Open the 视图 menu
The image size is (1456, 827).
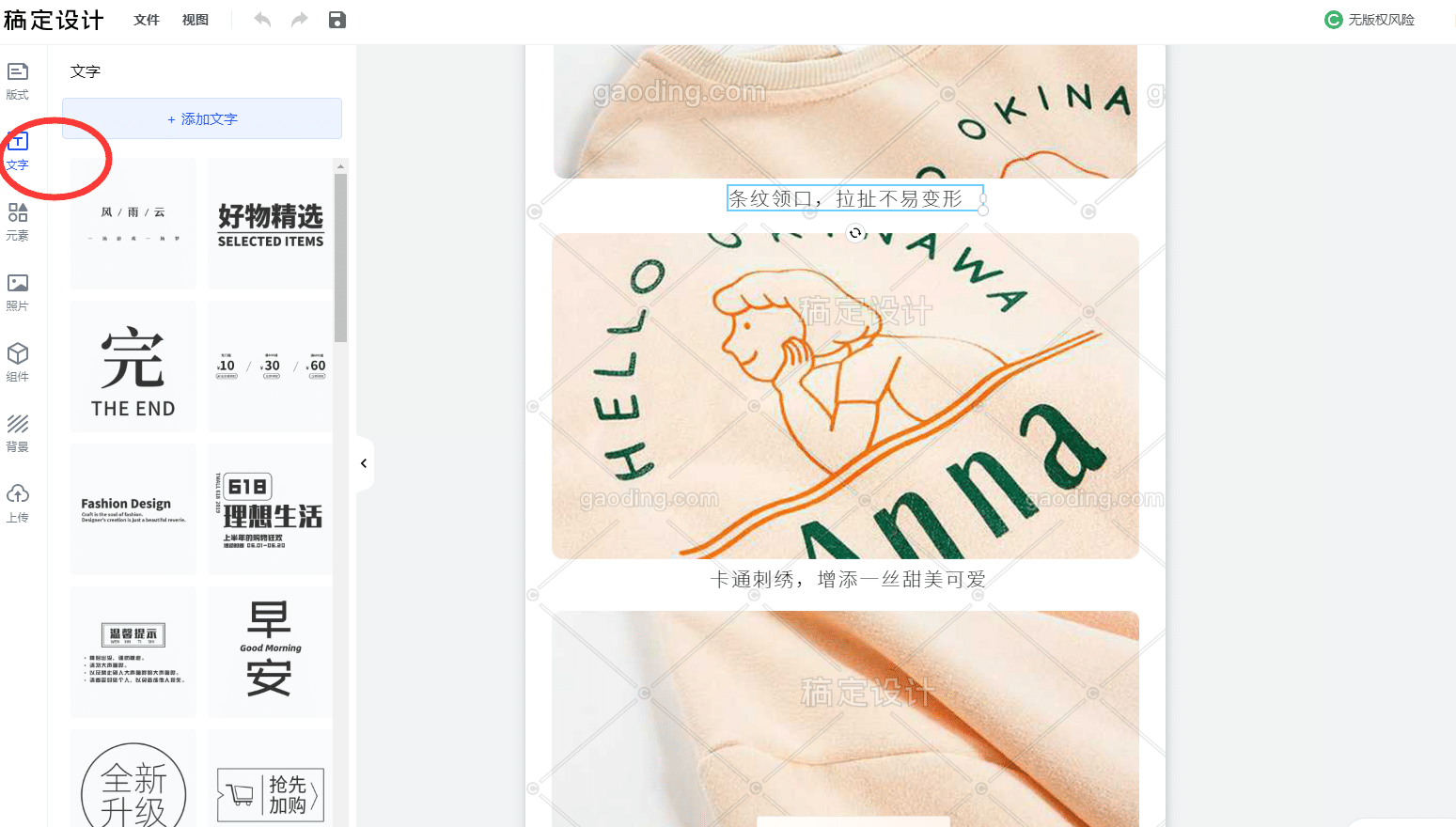tap(196, 20)
